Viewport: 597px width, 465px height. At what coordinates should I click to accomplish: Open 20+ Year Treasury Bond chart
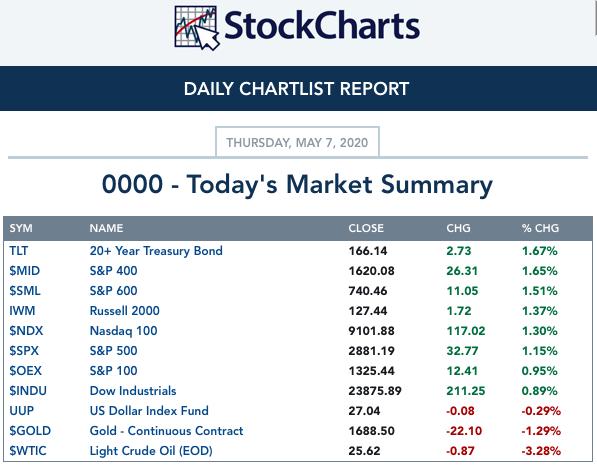[x=156, y=251]
